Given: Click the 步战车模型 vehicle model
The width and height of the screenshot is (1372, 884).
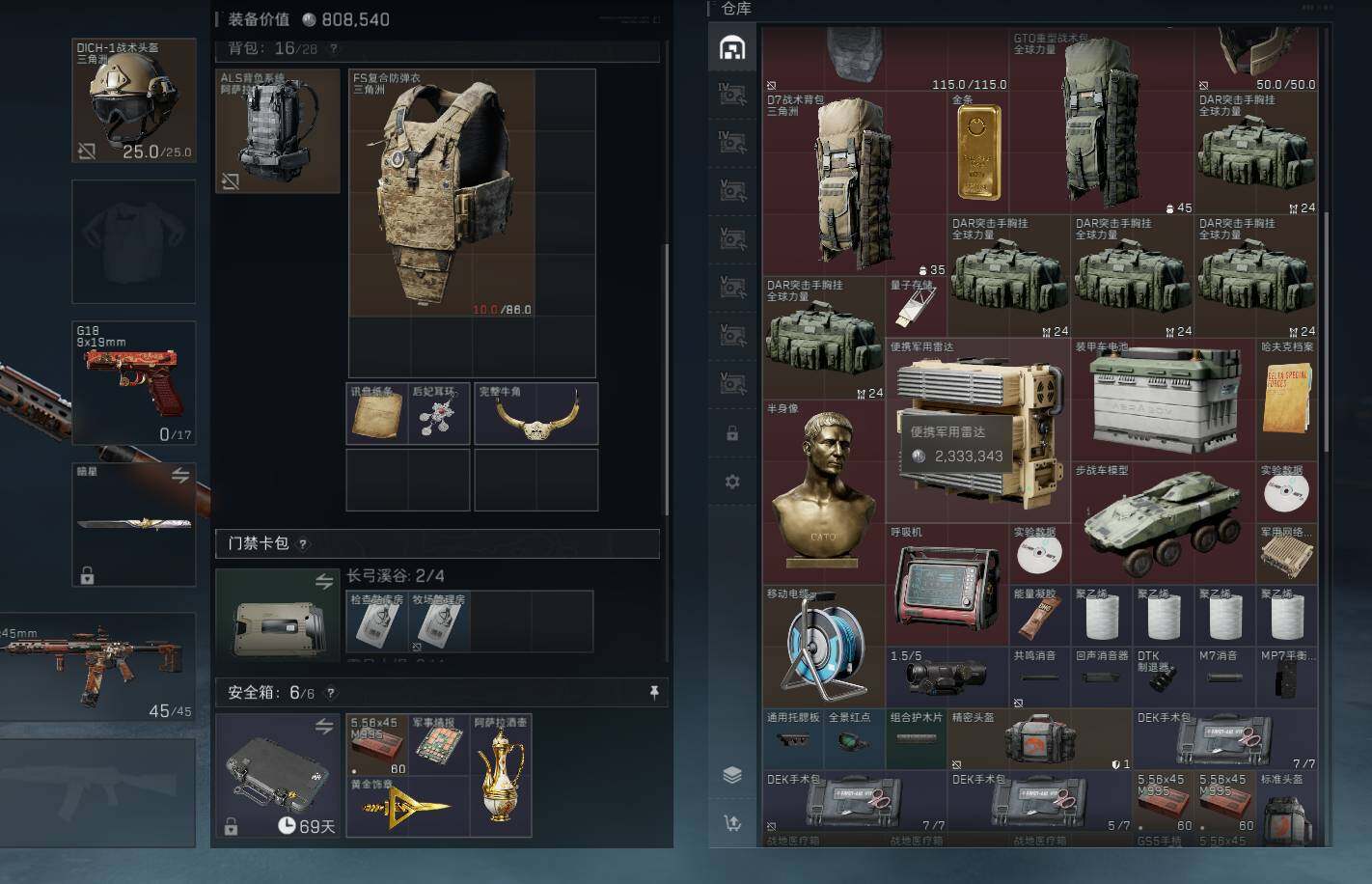Looking at the screenshot, I should point(1164,524).
